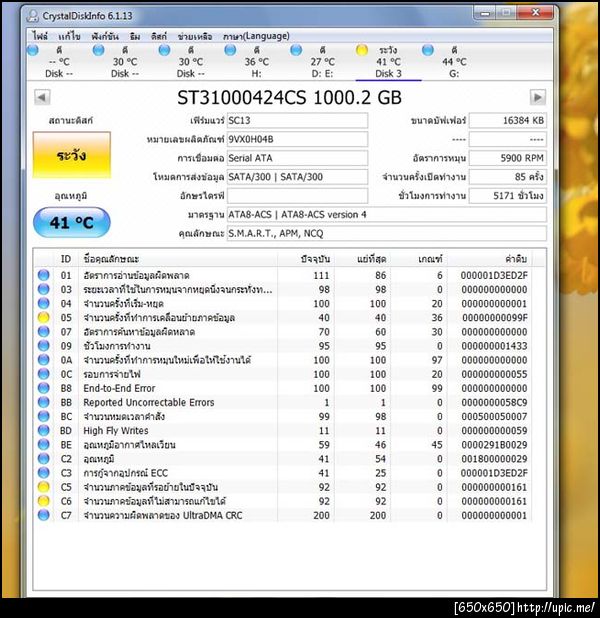Image resolution: width=600 pixels, height=618 pixels.
Task: Open the ธีม (Theme) menu
Action: pos(135,36)
